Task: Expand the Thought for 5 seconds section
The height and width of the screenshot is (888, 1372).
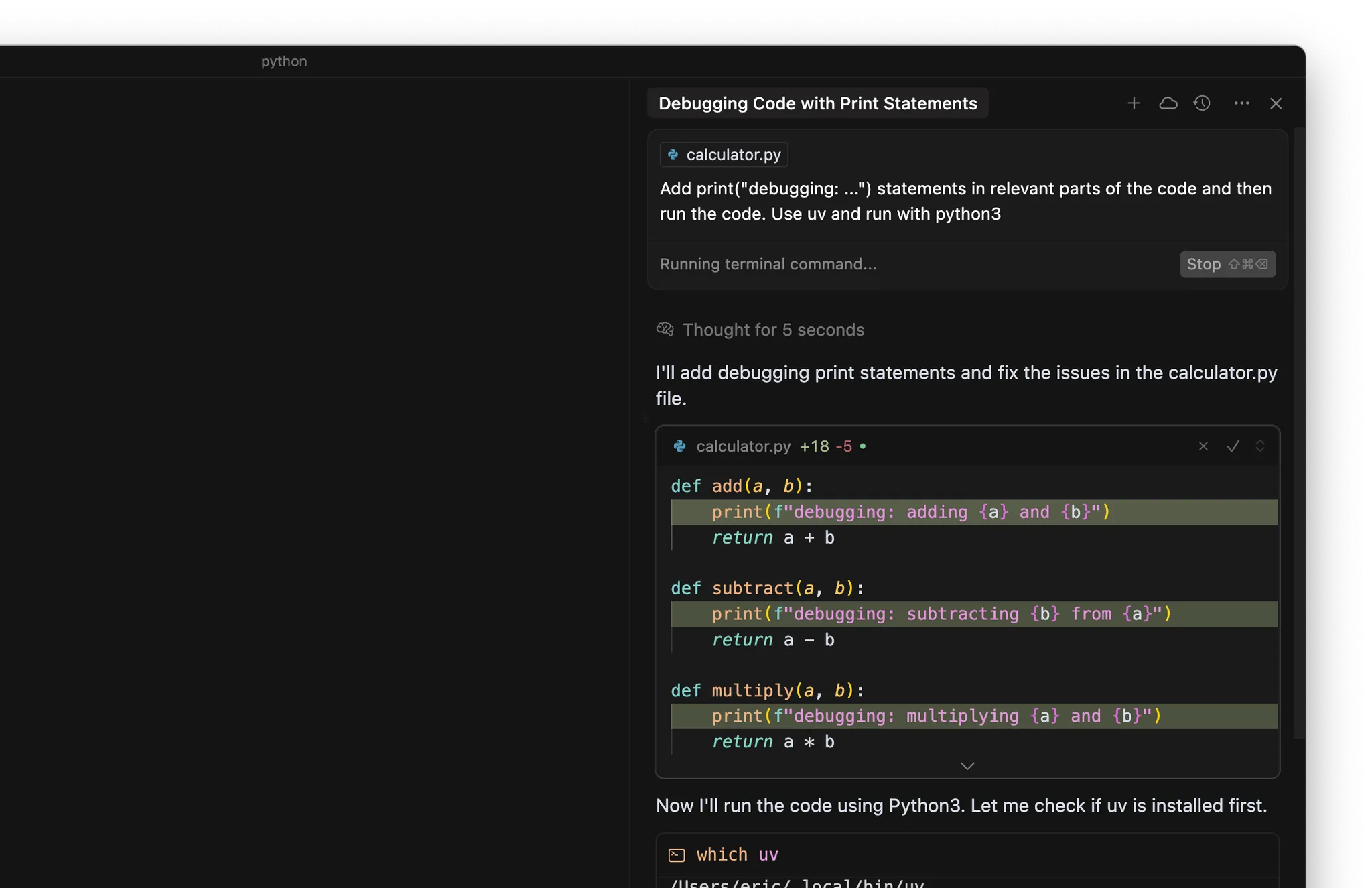Action: point(761,330)
